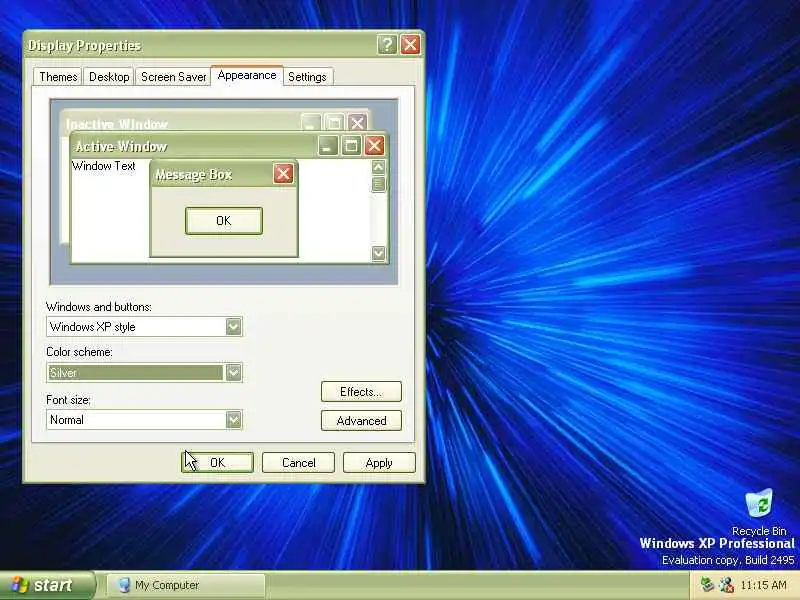Click the Apply button
This screenshot has height=600, width=800.
point(379,463)
